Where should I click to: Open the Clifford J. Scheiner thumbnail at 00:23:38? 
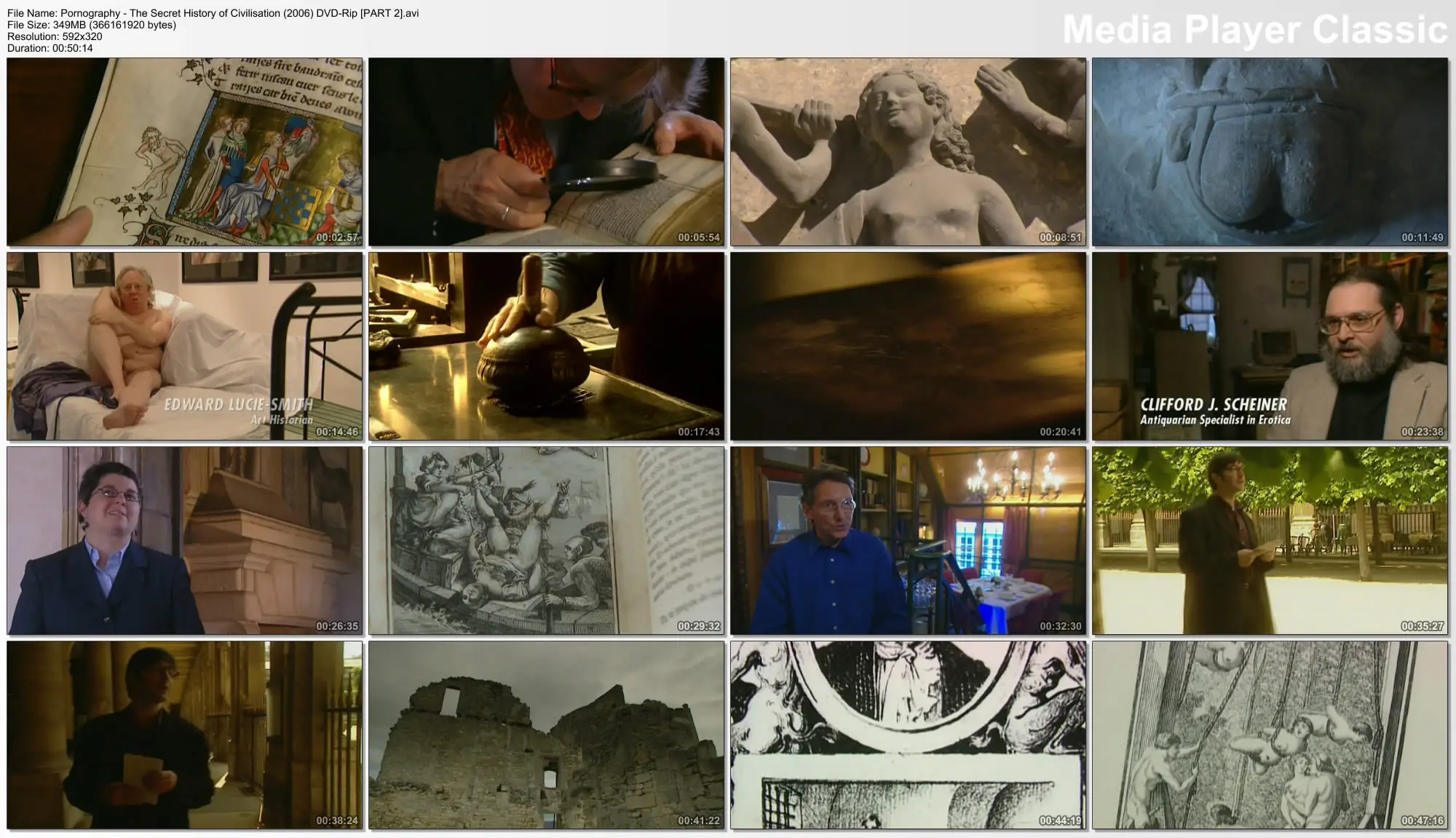(1270, 346)
